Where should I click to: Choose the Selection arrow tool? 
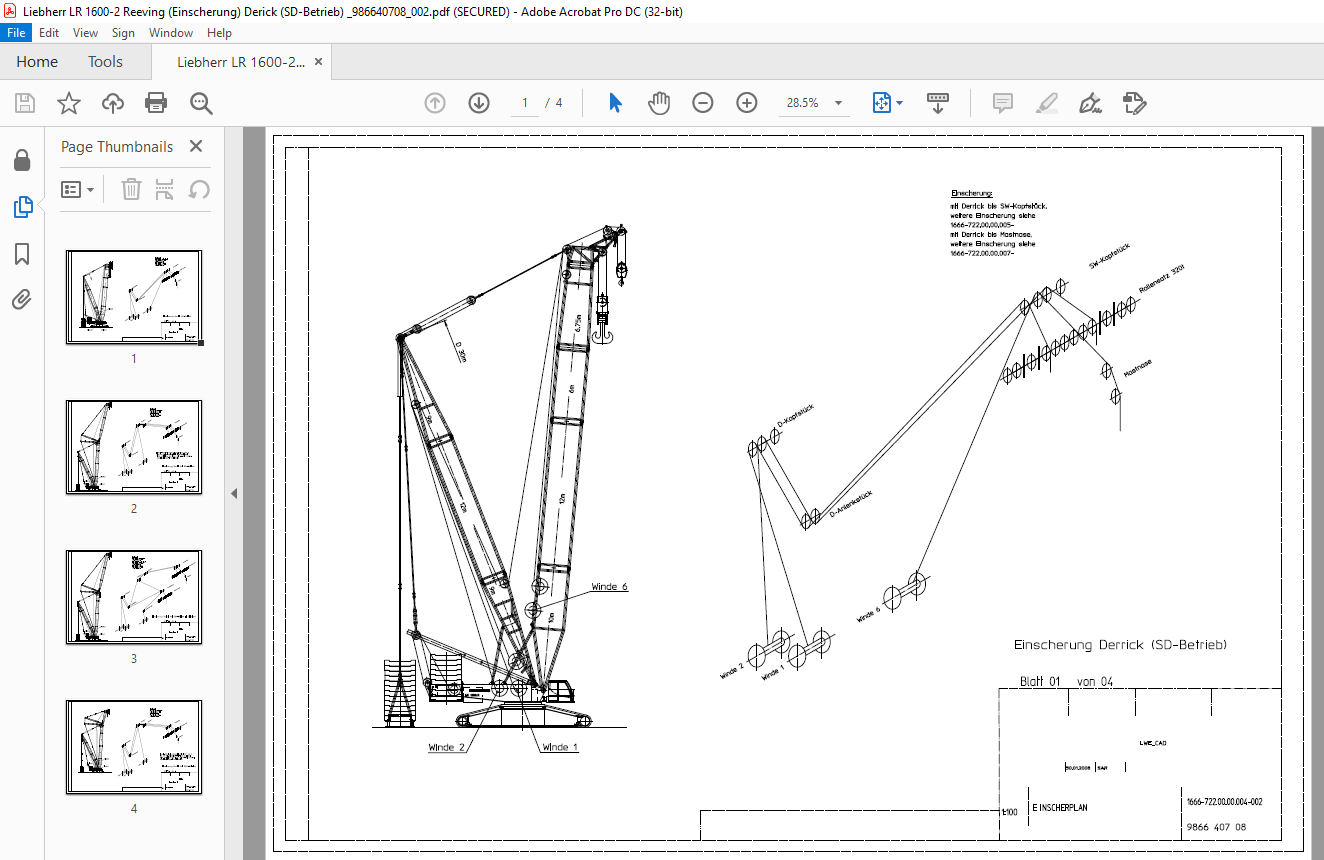615,103
